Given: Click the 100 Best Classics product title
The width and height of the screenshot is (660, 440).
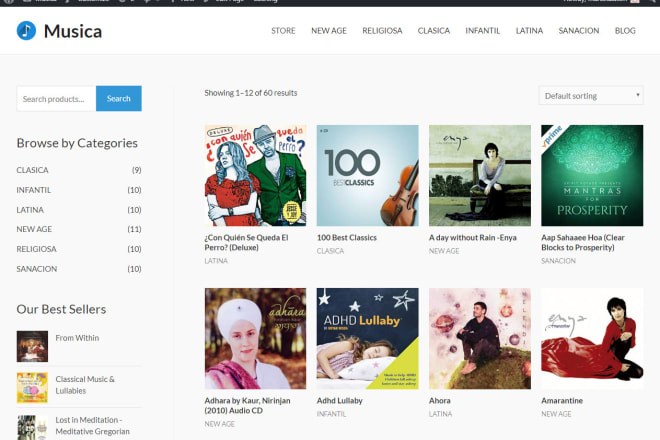Looking at the screenshot, I should tap(347, 237).
